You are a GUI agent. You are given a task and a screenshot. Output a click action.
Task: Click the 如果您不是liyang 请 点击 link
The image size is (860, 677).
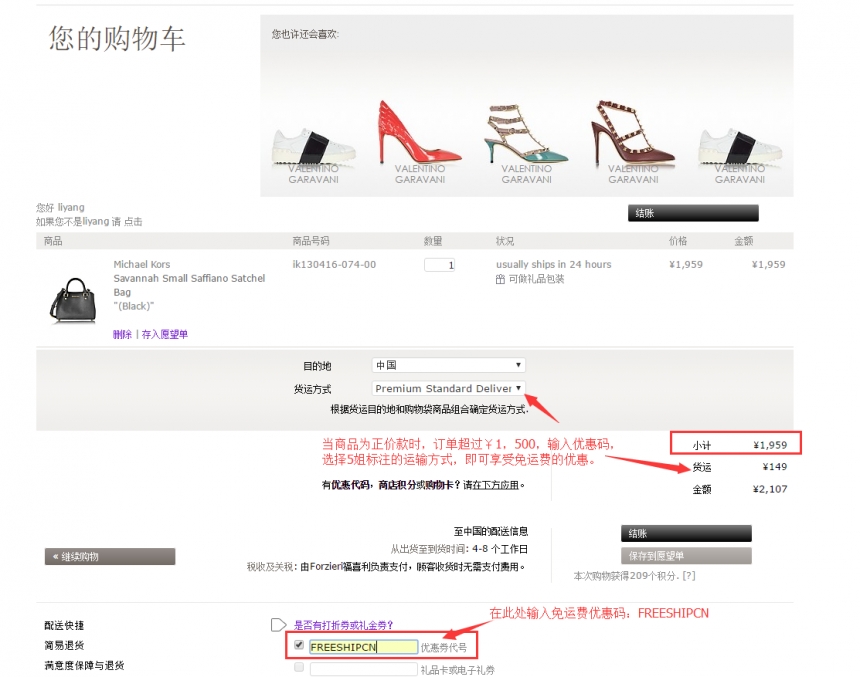[x=89, y=222]
